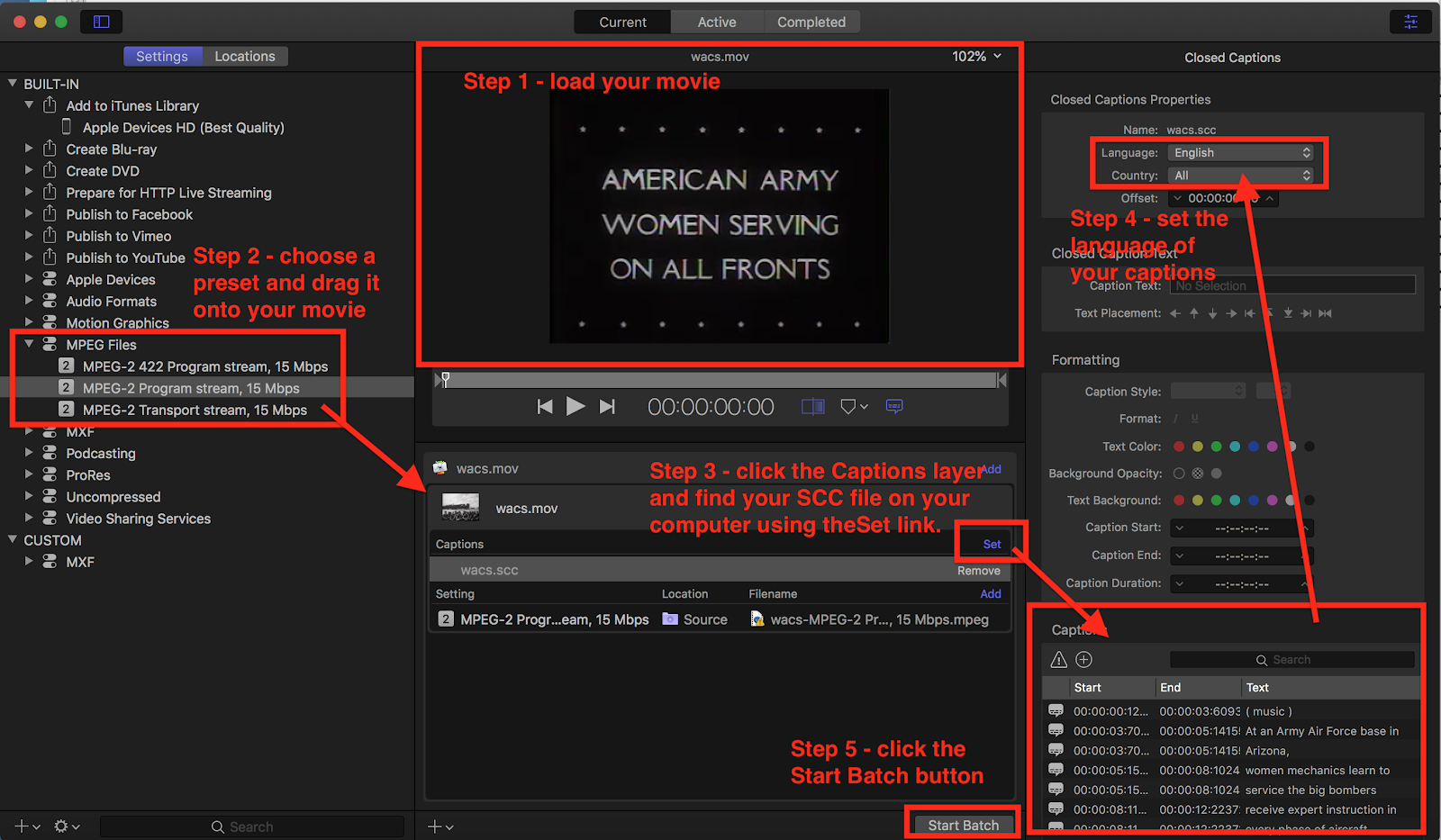This screenshot has height=840, width=1441.
Task: Toggle the inspector panel button at top right
Action: tap(1411, 22)
